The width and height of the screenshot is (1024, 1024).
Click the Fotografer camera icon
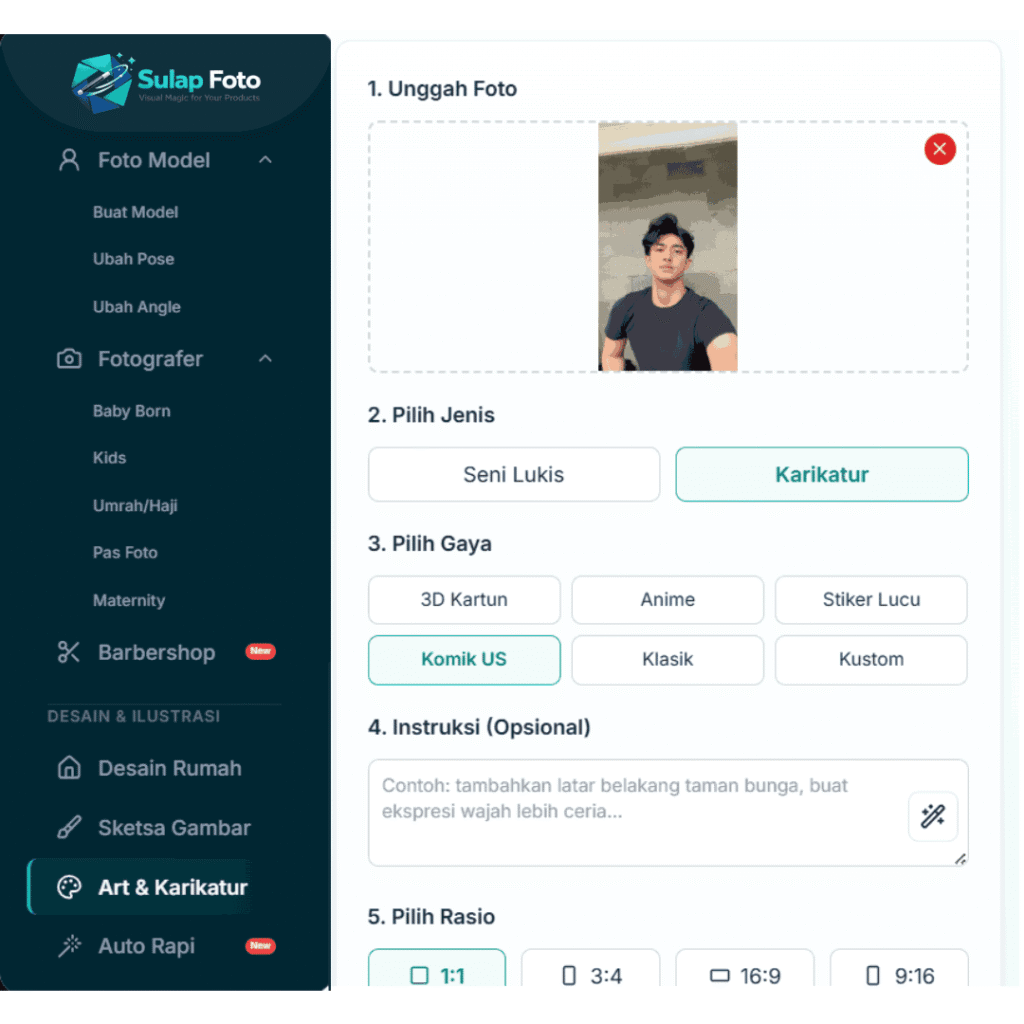[69, 359]
